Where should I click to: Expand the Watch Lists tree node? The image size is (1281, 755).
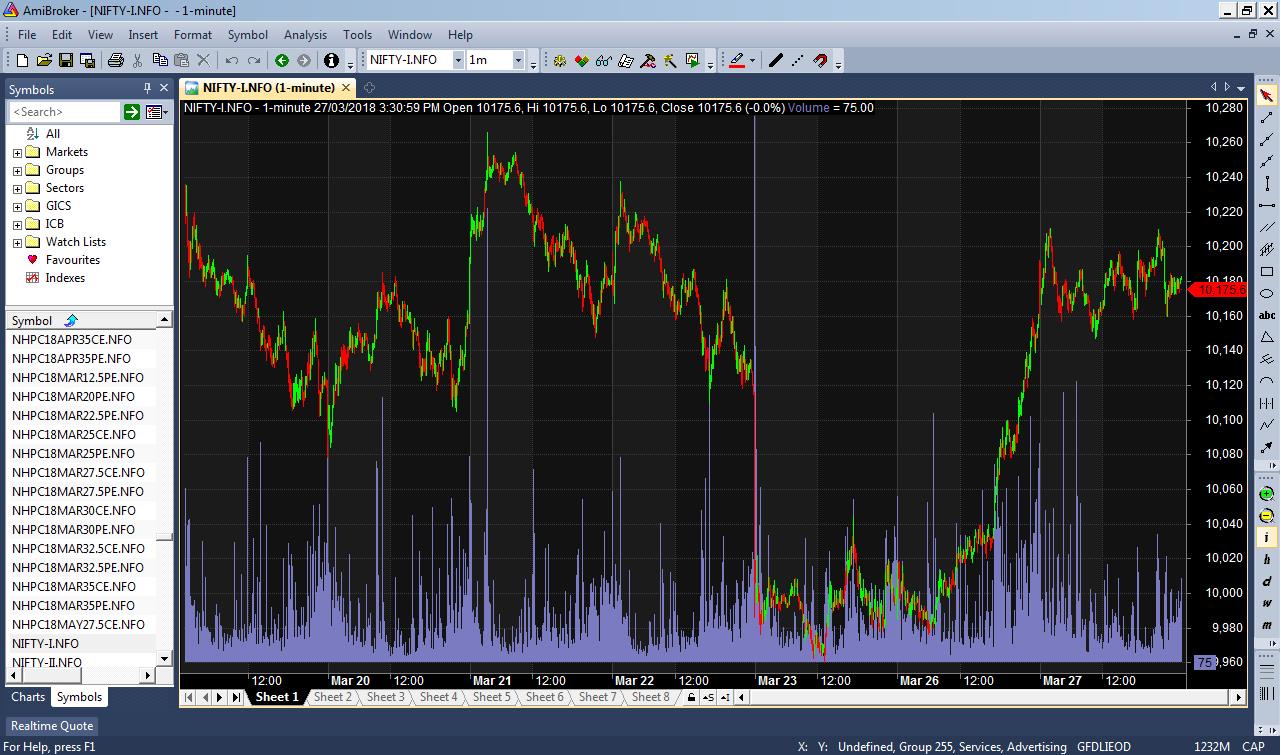coord(17,243)
